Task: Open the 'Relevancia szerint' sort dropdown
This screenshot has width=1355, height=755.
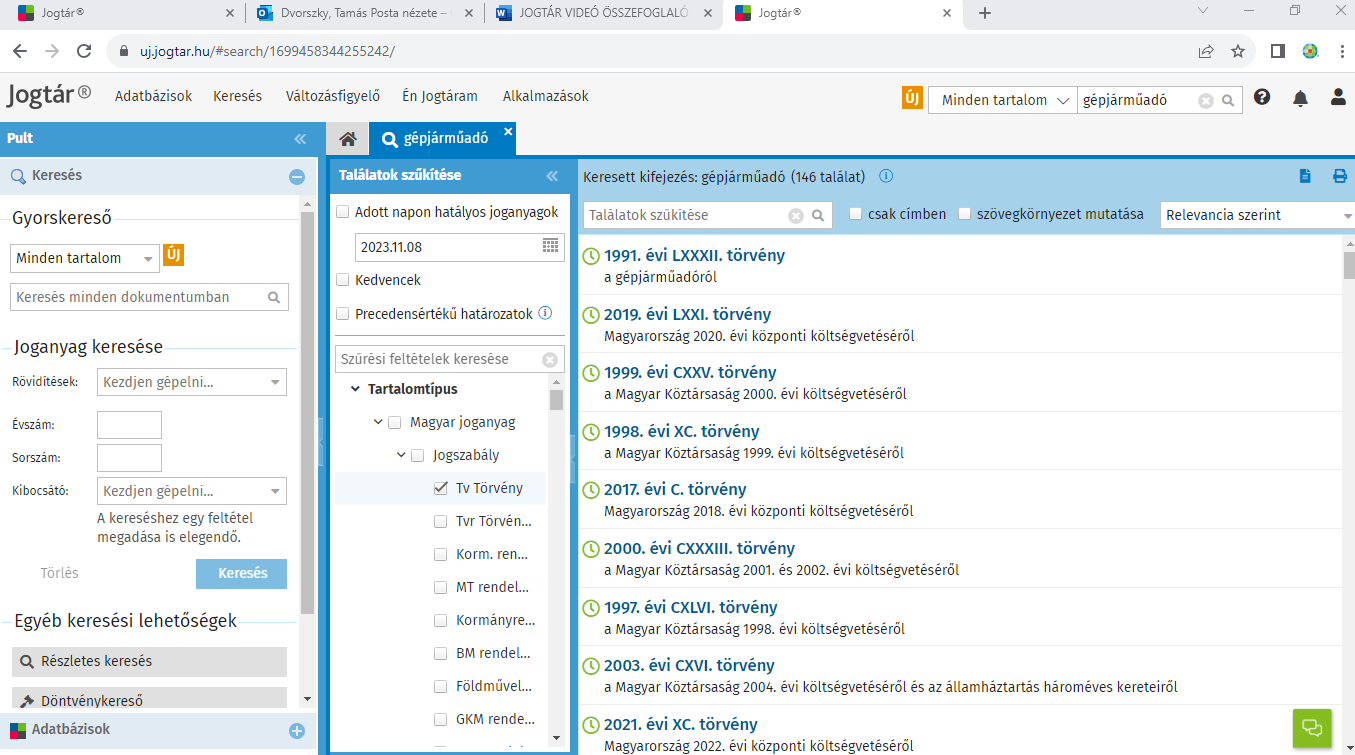Action: click(1257, 215)
